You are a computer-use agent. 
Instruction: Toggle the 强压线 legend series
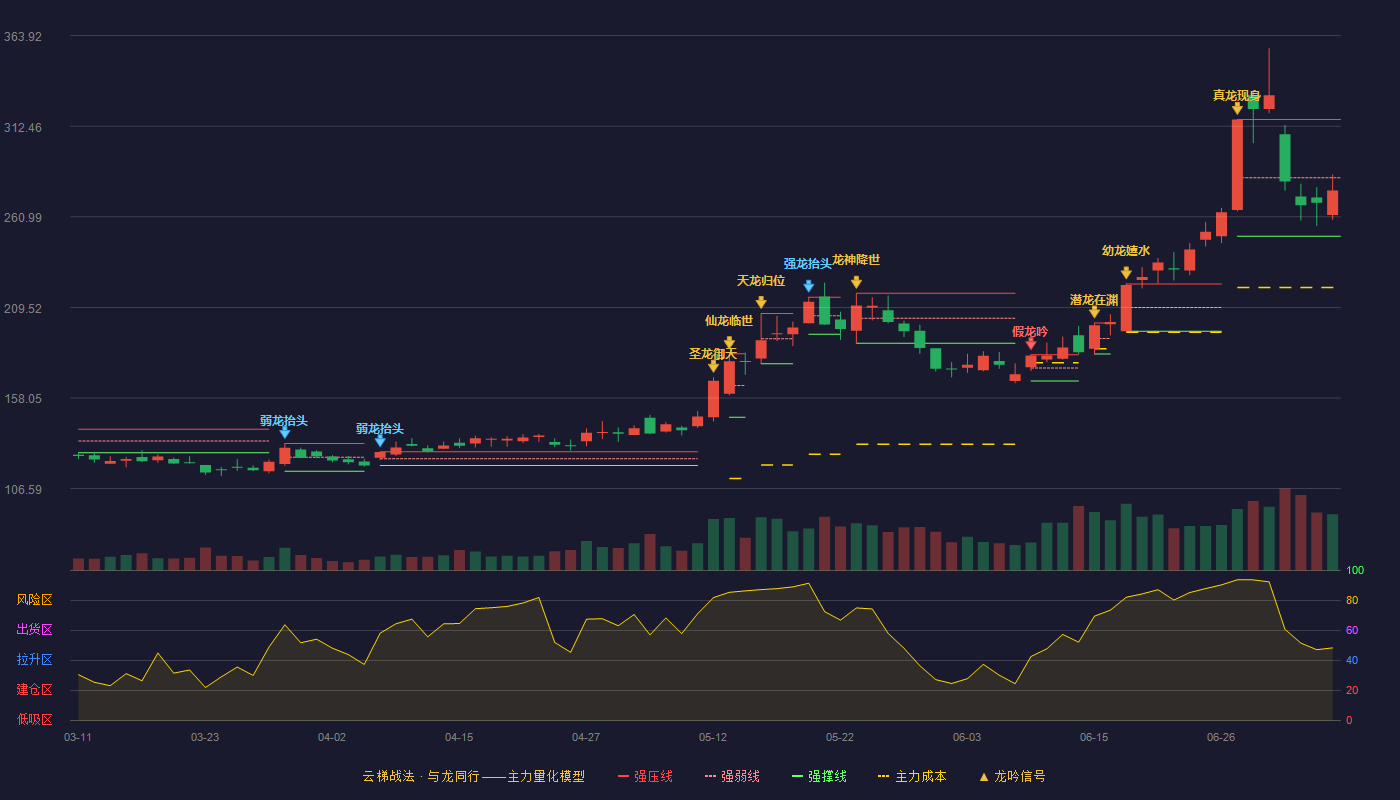[x=645, y=776]
